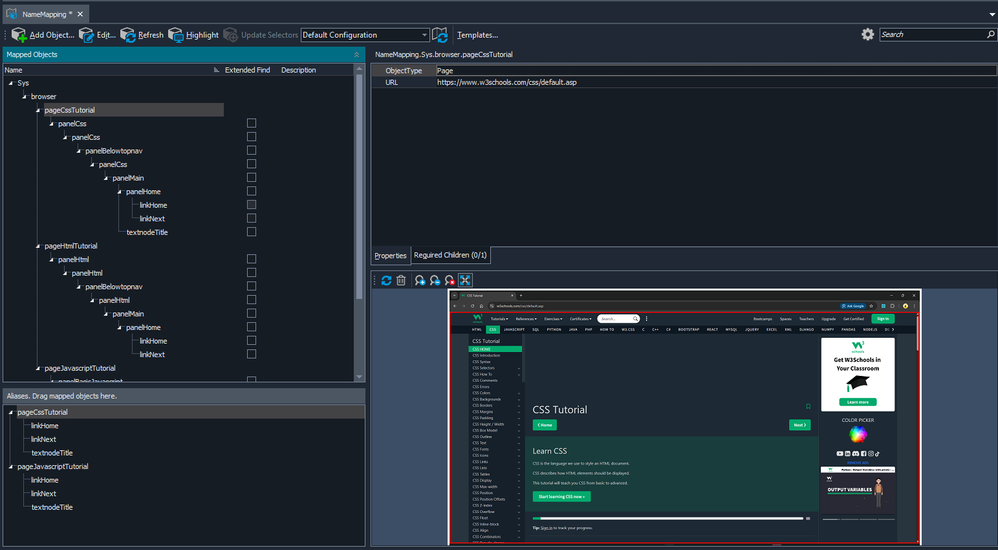Toggle Extended Find checkbox for panelBelowtopnav
998x550 pixels.
251,151
